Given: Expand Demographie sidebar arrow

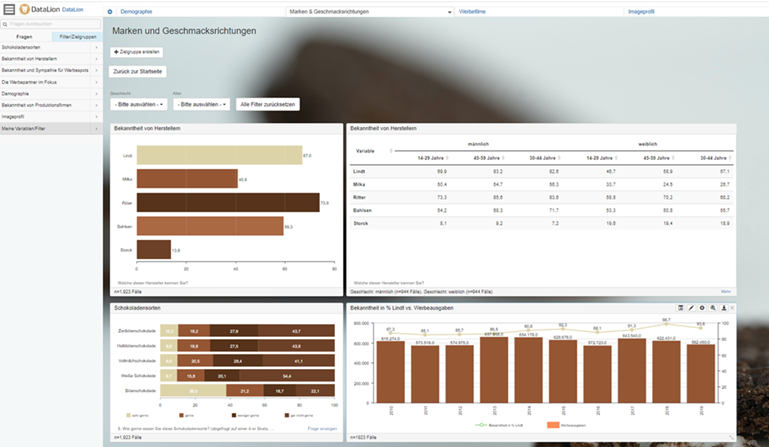Looking at the screenshot, I should [x=96, y=94].
